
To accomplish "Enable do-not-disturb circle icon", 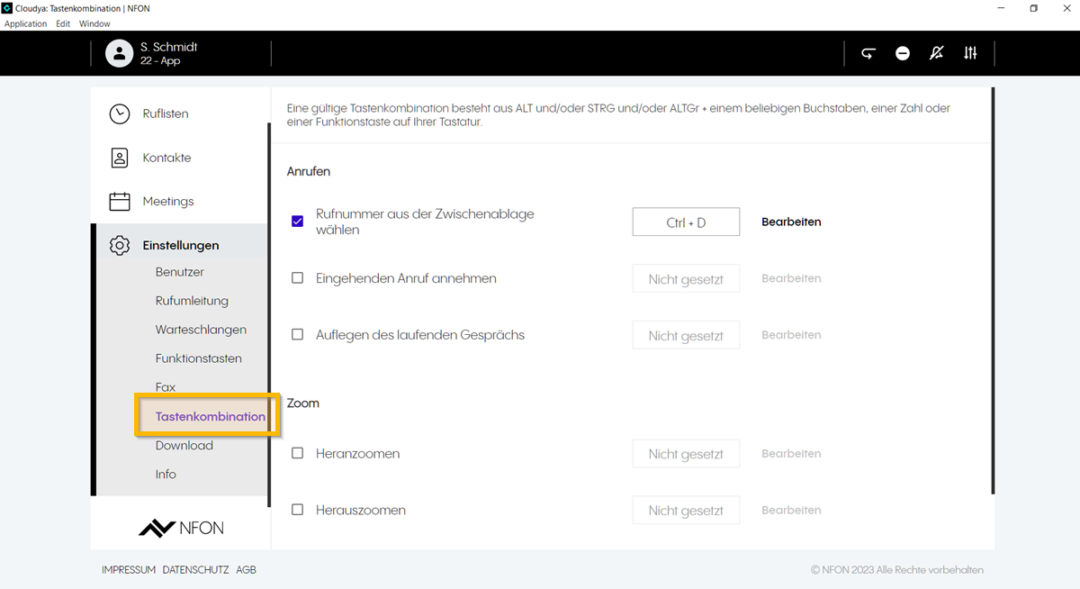I will [x=902, y=53].
